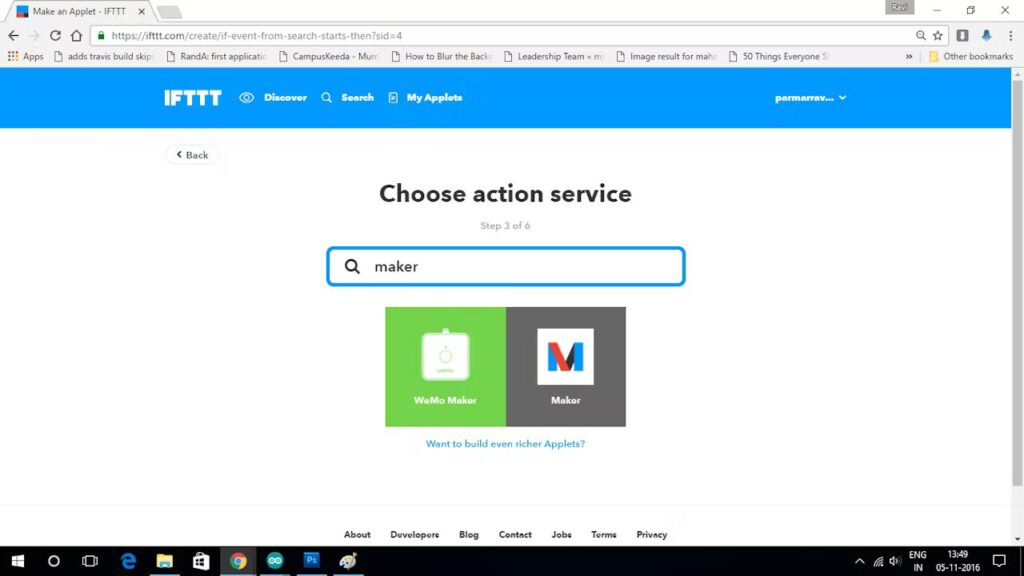The image size is (1024, 576).
Task: Open Arduino IDE from taskbar
Action: click(x=275, y=561)
